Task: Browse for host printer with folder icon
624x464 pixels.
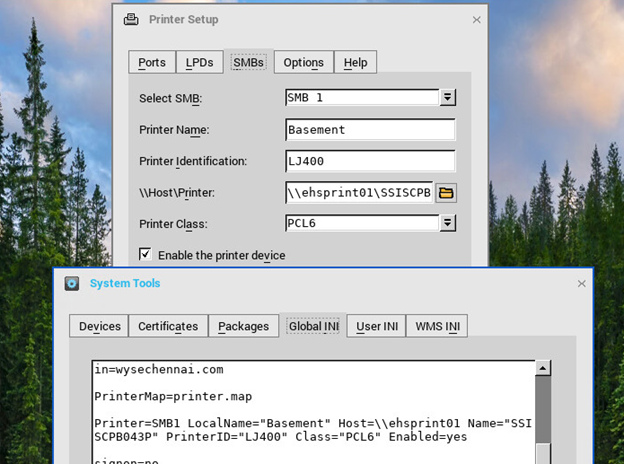Action: pos(446,193)
